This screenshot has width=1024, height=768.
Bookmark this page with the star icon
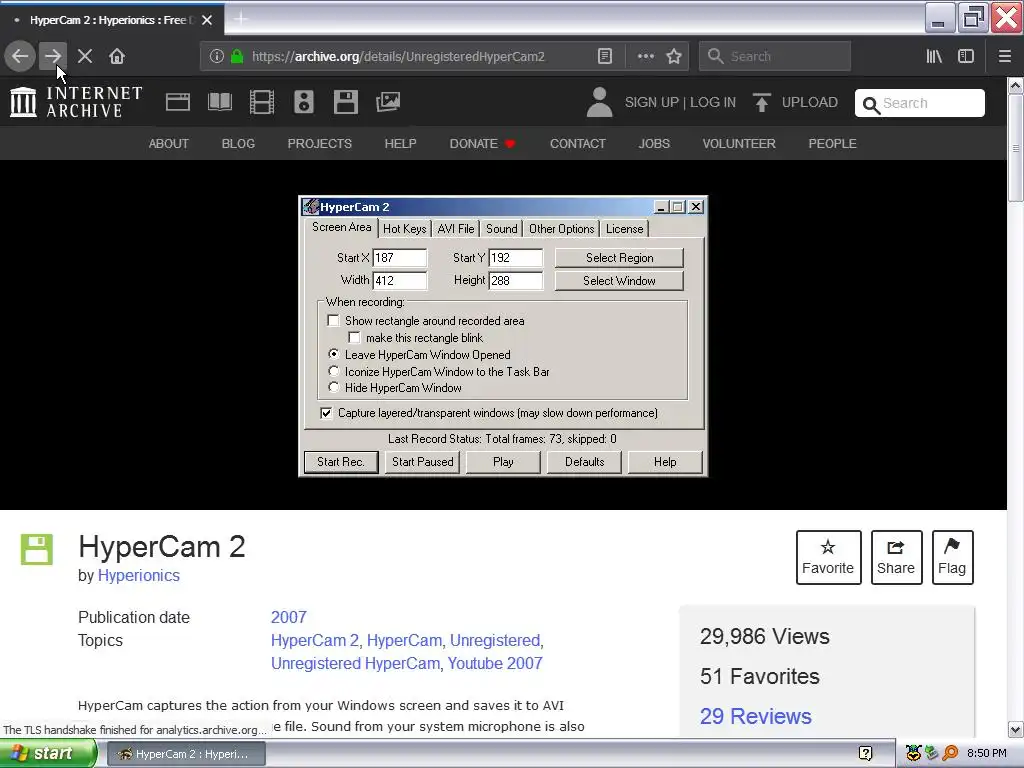coord(674,56)
